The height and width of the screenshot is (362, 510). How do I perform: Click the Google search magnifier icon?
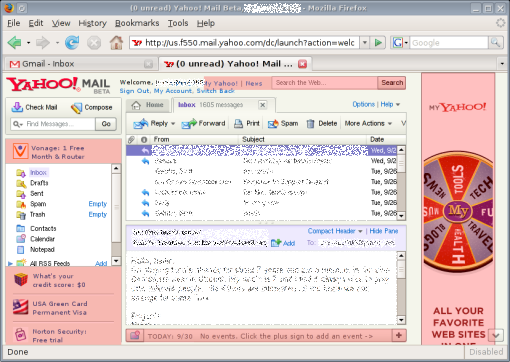496,43
